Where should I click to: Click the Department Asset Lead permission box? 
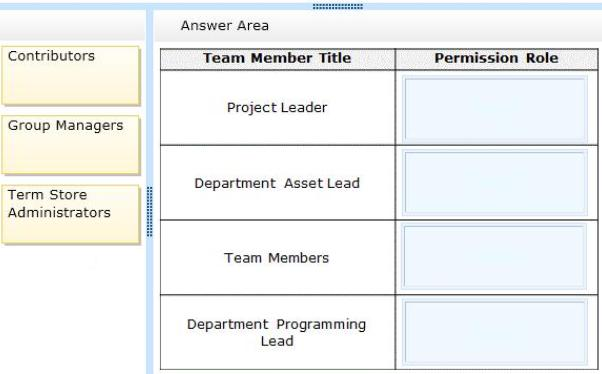(495, 183)
